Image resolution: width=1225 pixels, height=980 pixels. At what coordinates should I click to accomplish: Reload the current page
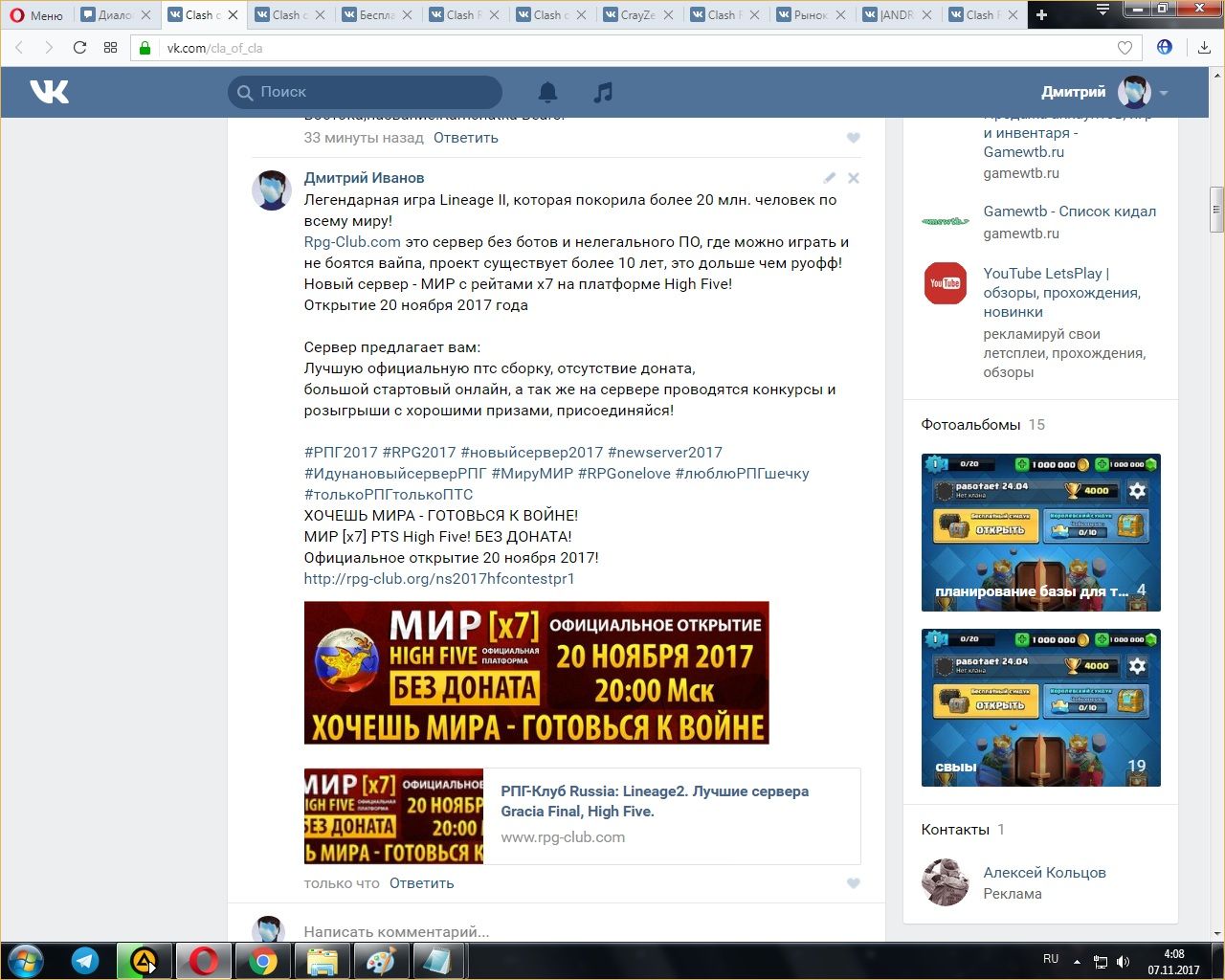coord(79,48)
